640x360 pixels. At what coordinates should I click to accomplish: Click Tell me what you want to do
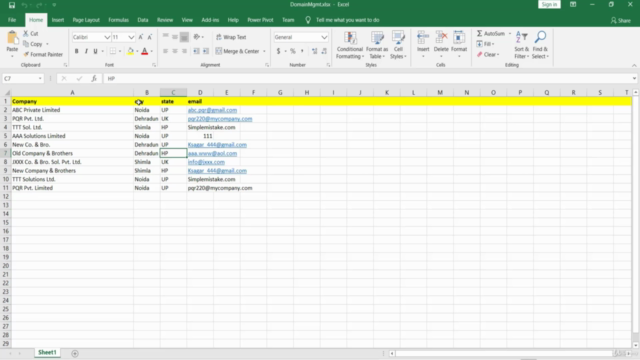pyautogui.click(x=347, y=20)
